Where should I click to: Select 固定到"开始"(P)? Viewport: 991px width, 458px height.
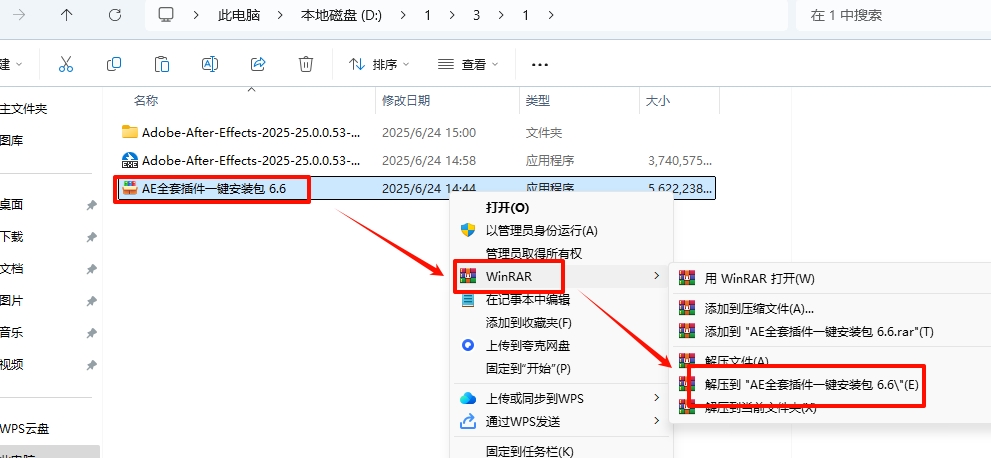(528, 368)
